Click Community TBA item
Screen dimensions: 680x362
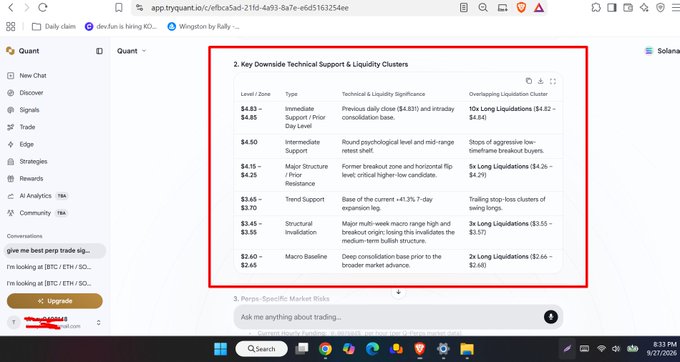37,213
